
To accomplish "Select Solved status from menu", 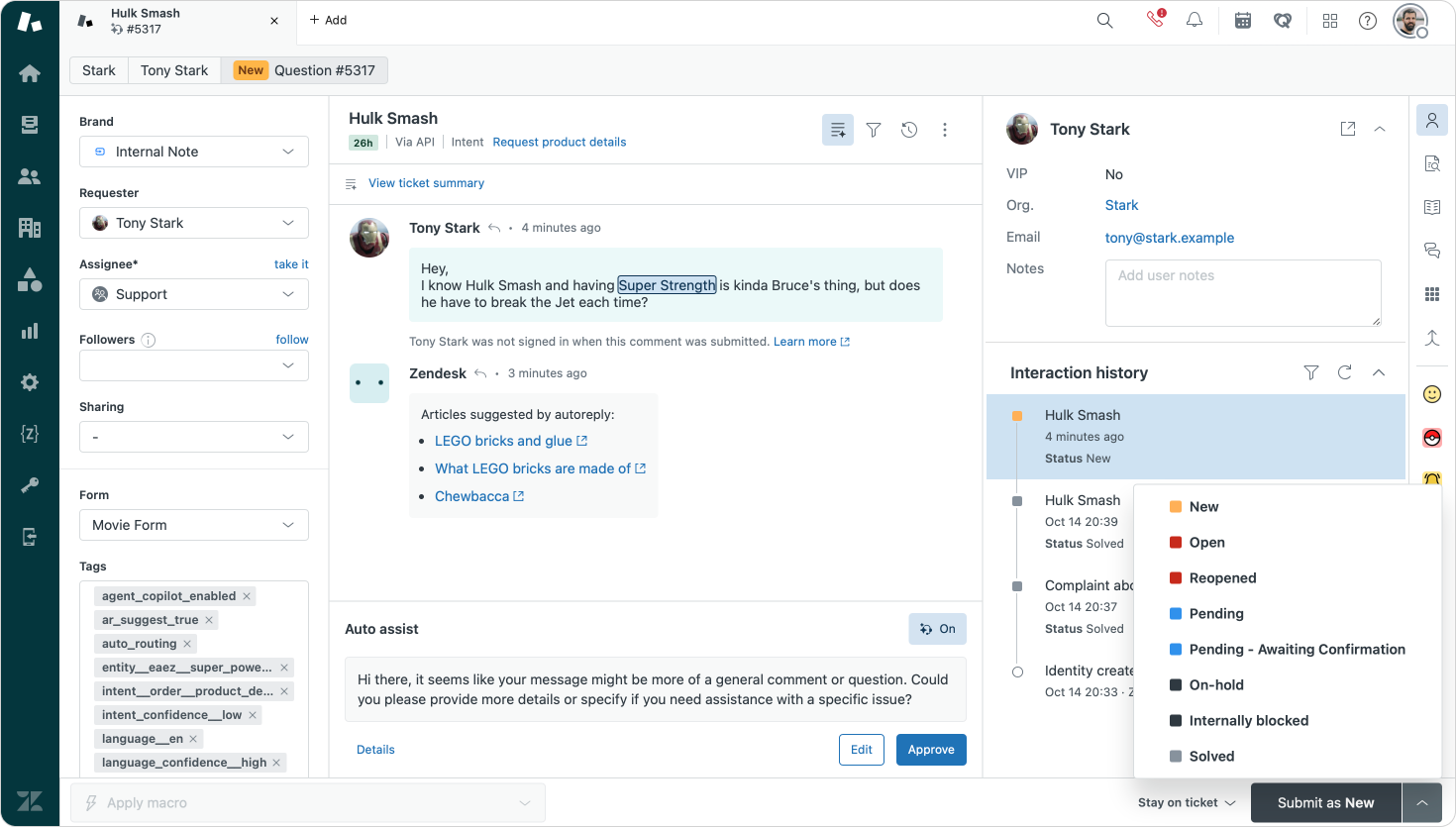I will click(x=1288, y=757).
